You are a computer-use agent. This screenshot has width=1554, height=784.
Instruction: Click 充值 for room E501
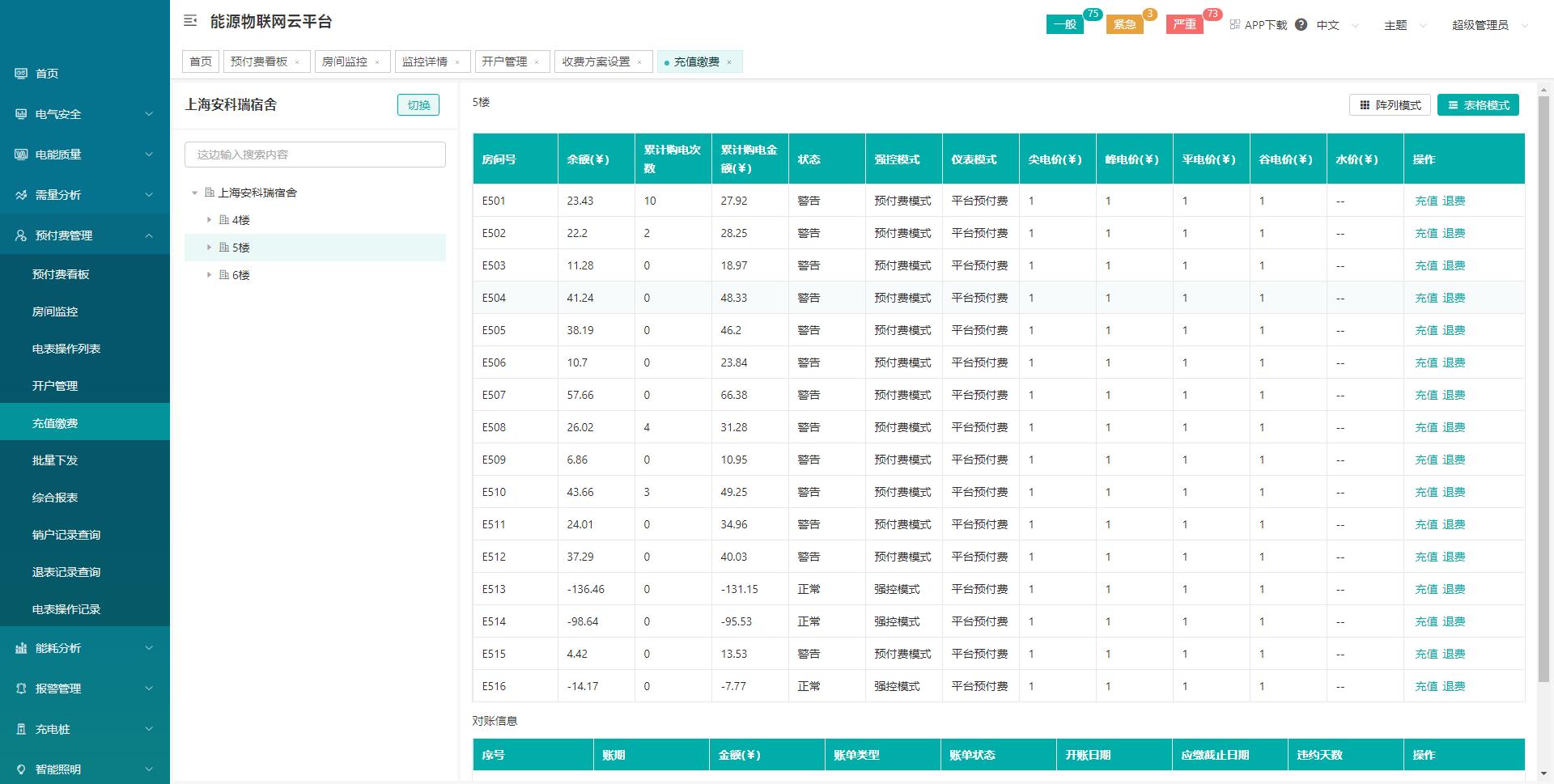[x=1427, y=201]
